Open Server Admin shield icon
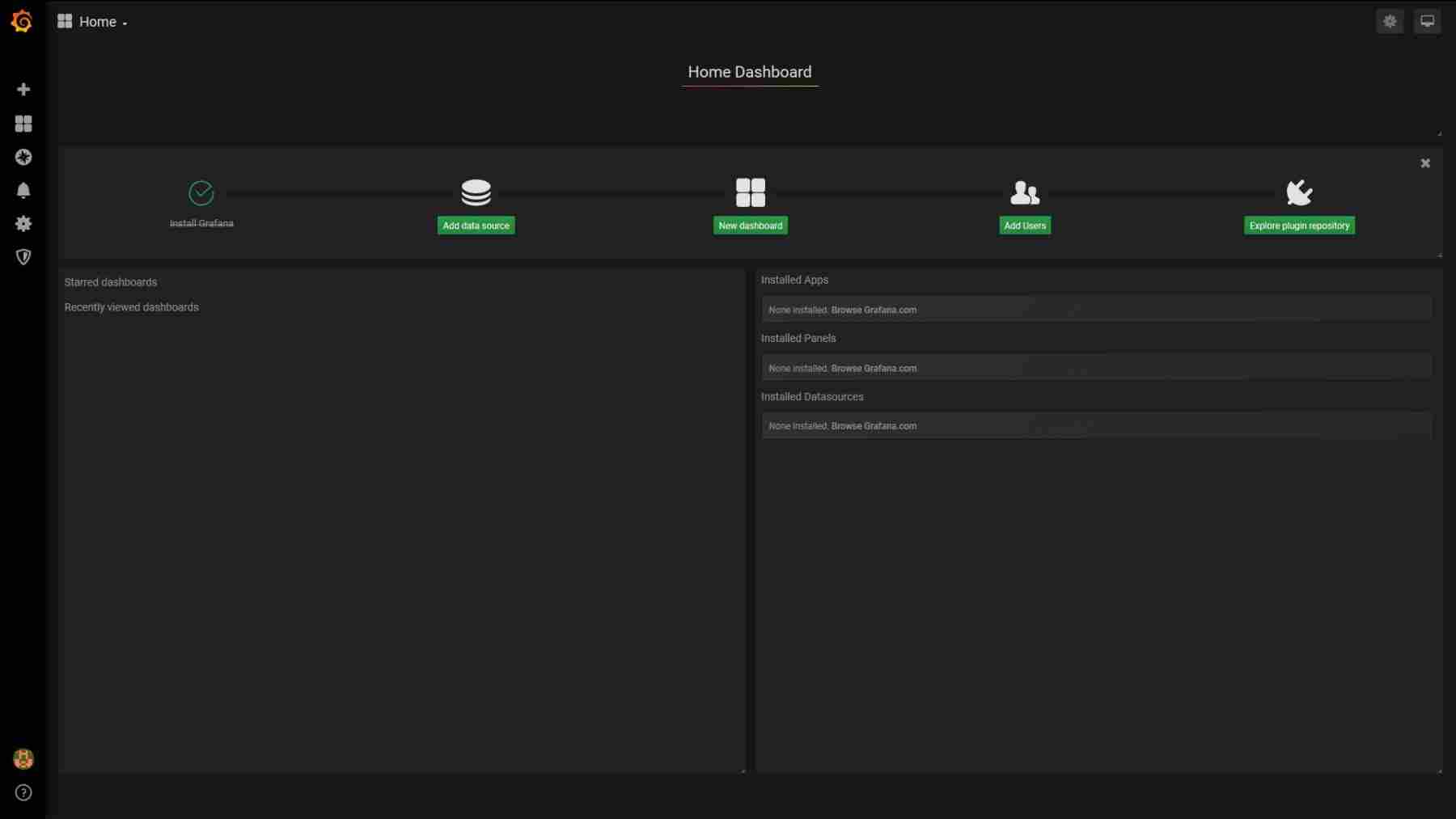This screenshot has height=819, width=1456. (x=23, y=257)
